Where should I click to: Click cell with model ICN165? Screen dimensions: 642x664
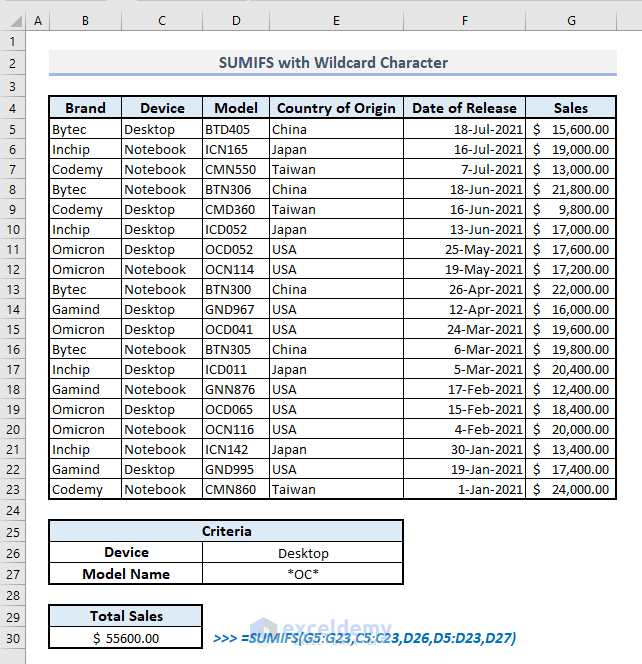pyautogui.click(x=236, y=149)
